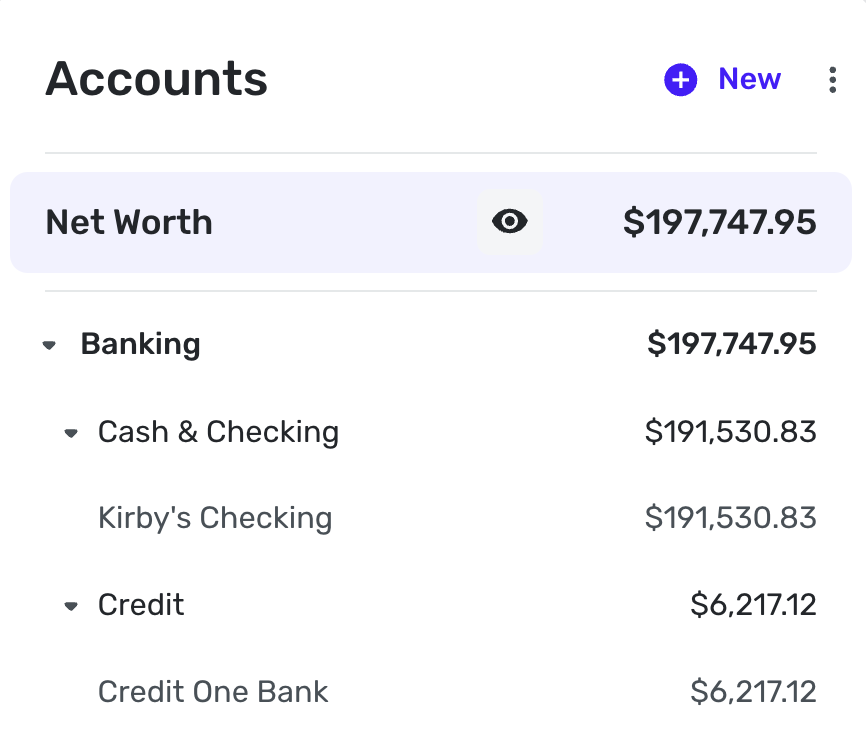
Task: Open the three-dot more options menu
Action: point(832,80)
